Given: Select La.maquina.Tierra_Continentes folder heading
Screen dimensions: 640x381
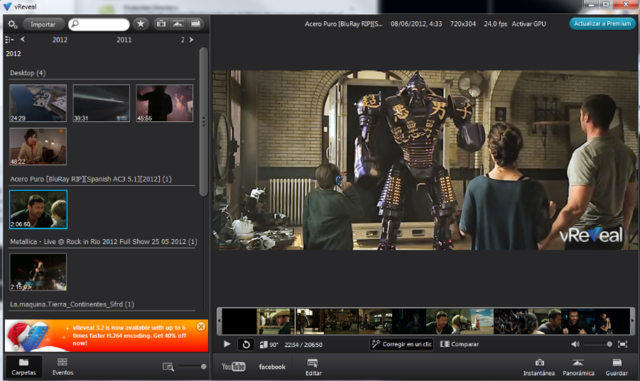Looking at the screenshot, I should coord(72,304).
